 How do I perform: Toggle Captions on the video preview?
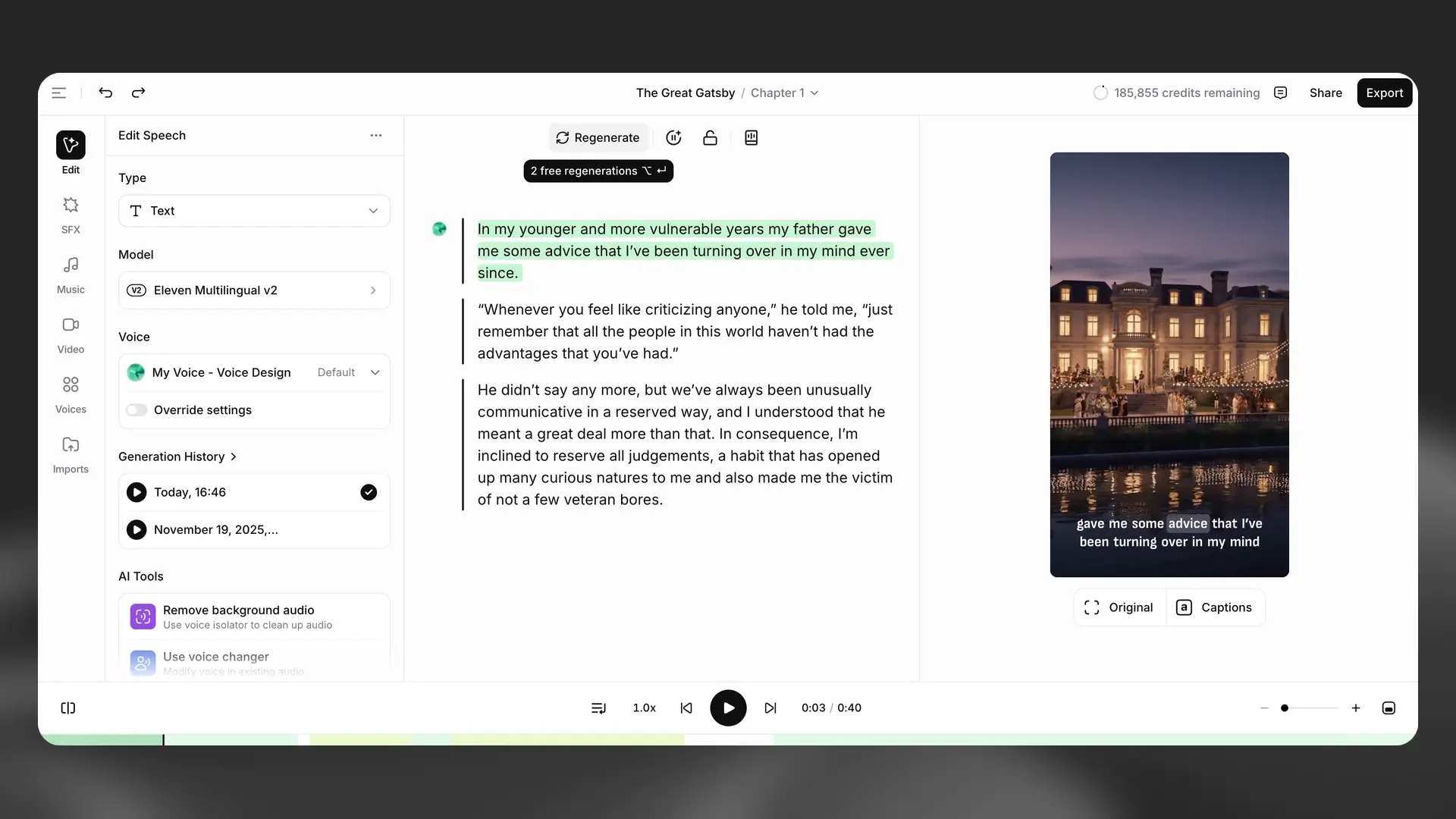point(1215,607)
